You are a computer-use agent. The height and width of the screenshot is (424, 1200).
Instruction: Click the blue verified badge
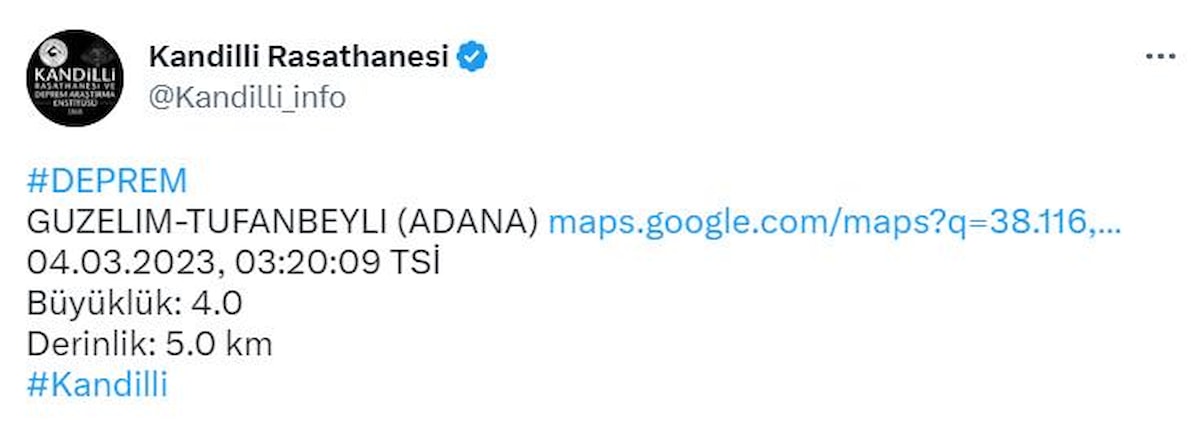tap(471, 57)
